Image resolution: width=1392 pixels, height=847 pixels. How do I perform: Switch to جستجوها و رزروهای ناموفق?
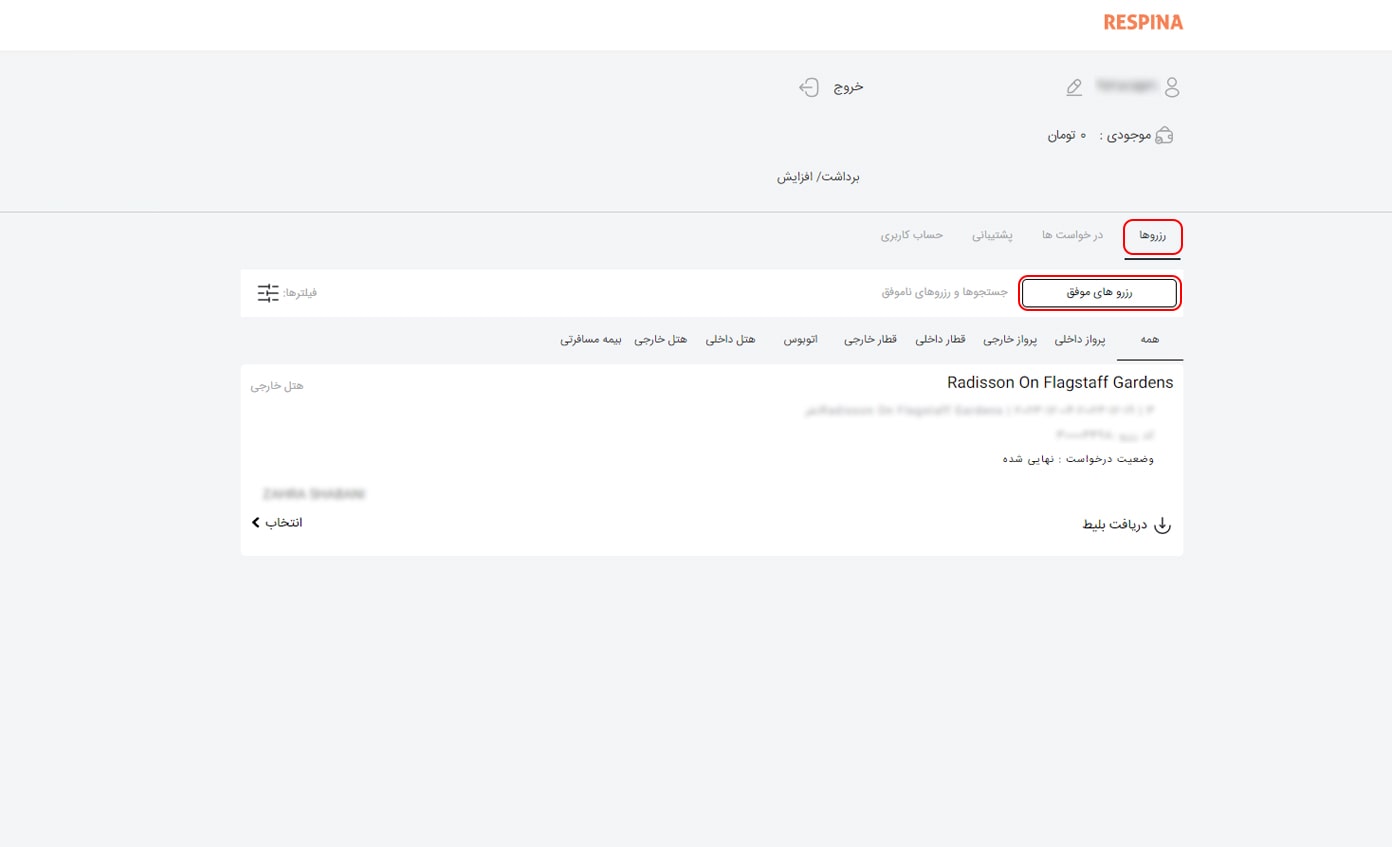944,293
